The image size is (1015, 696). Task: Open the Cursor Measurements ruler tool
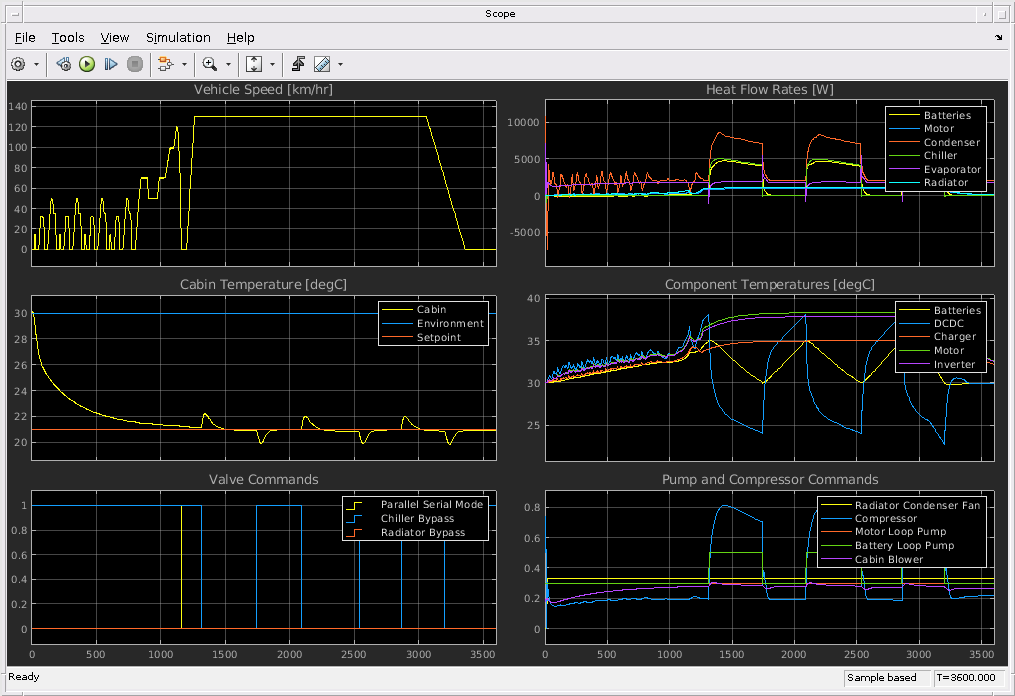click(x=322, y=64)
